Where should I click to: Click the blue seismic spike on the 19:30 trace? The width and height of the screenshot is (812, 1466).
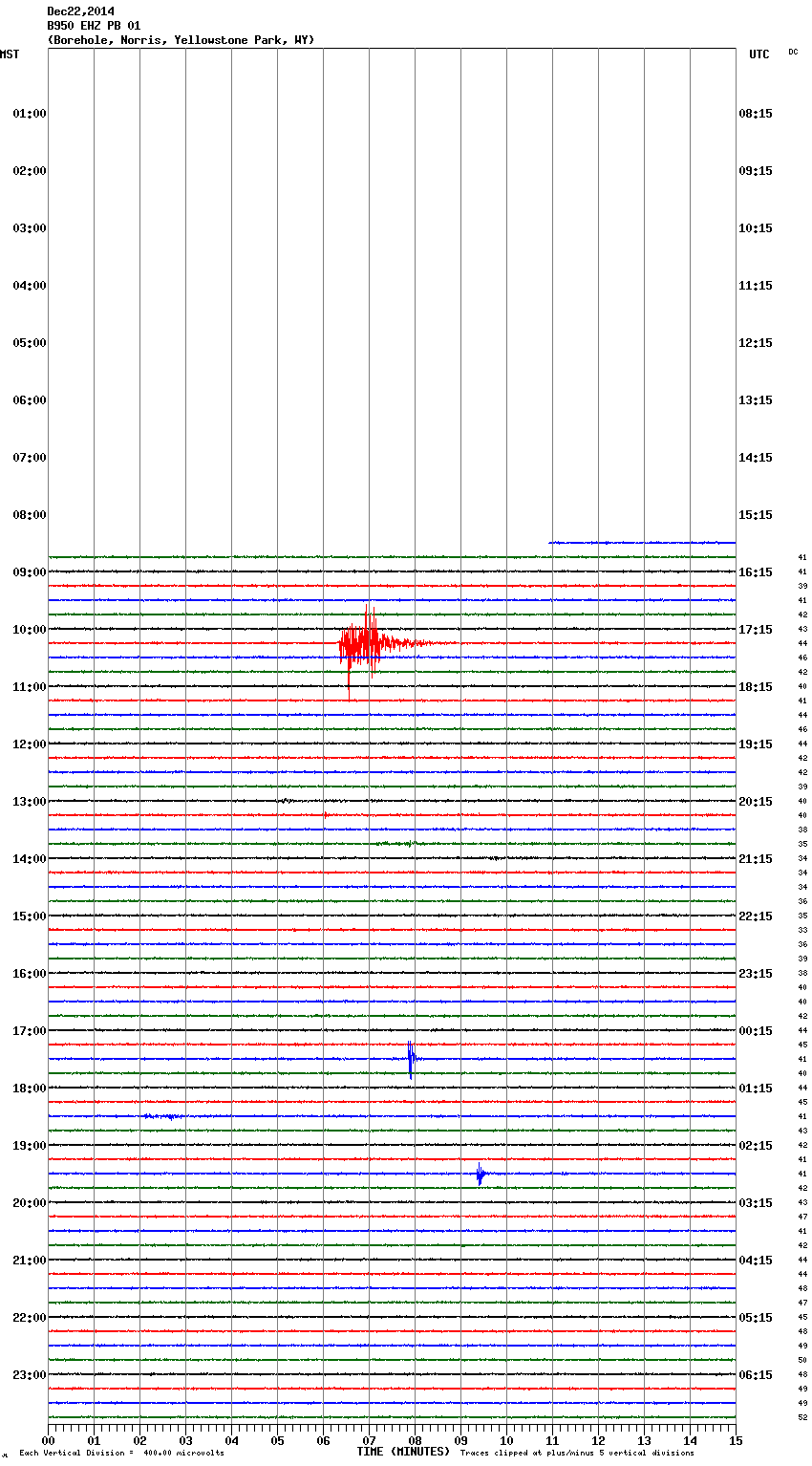click(x=481, y=1174)
